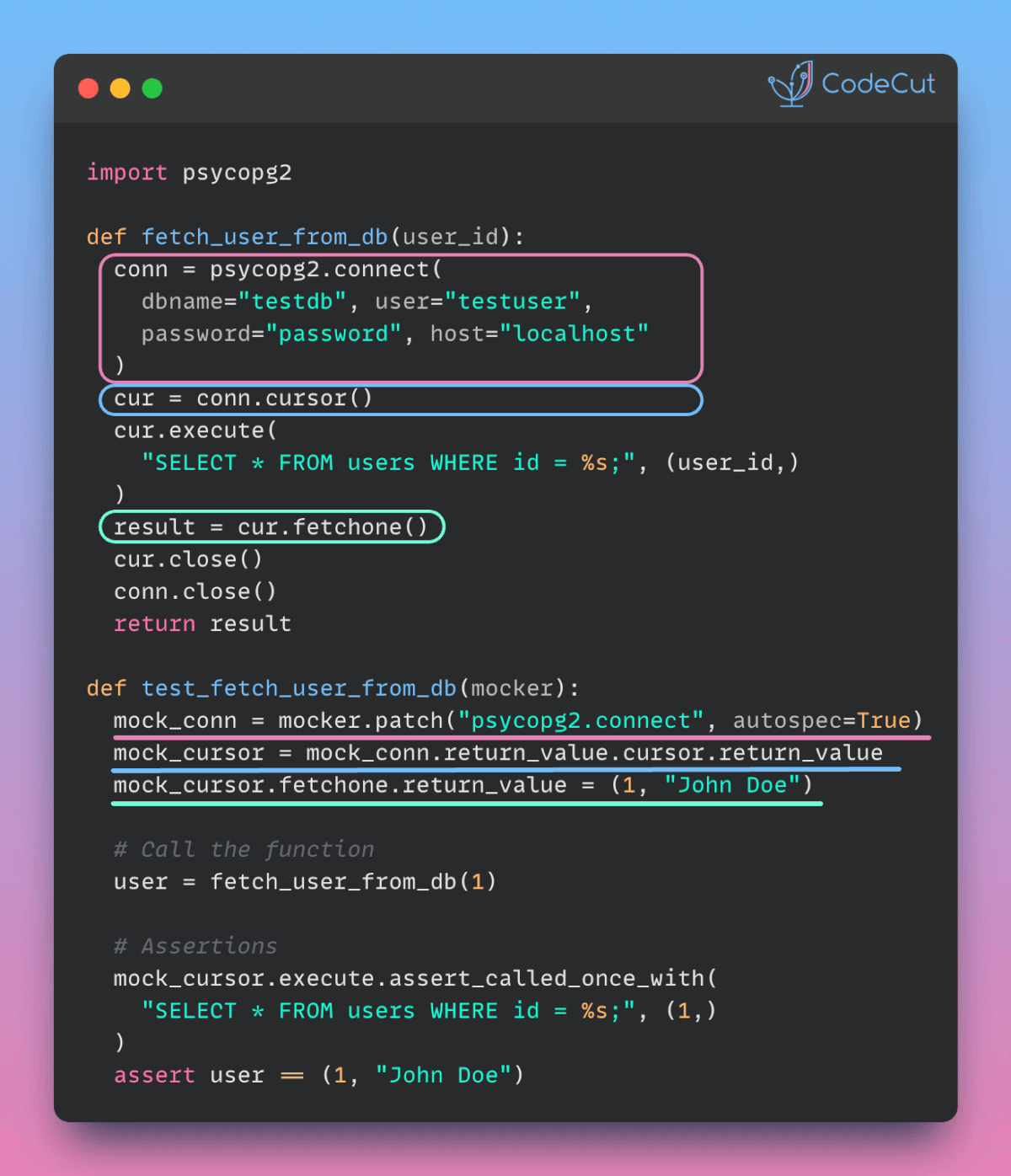Select the assert user comparison line

click(318, 1075)
